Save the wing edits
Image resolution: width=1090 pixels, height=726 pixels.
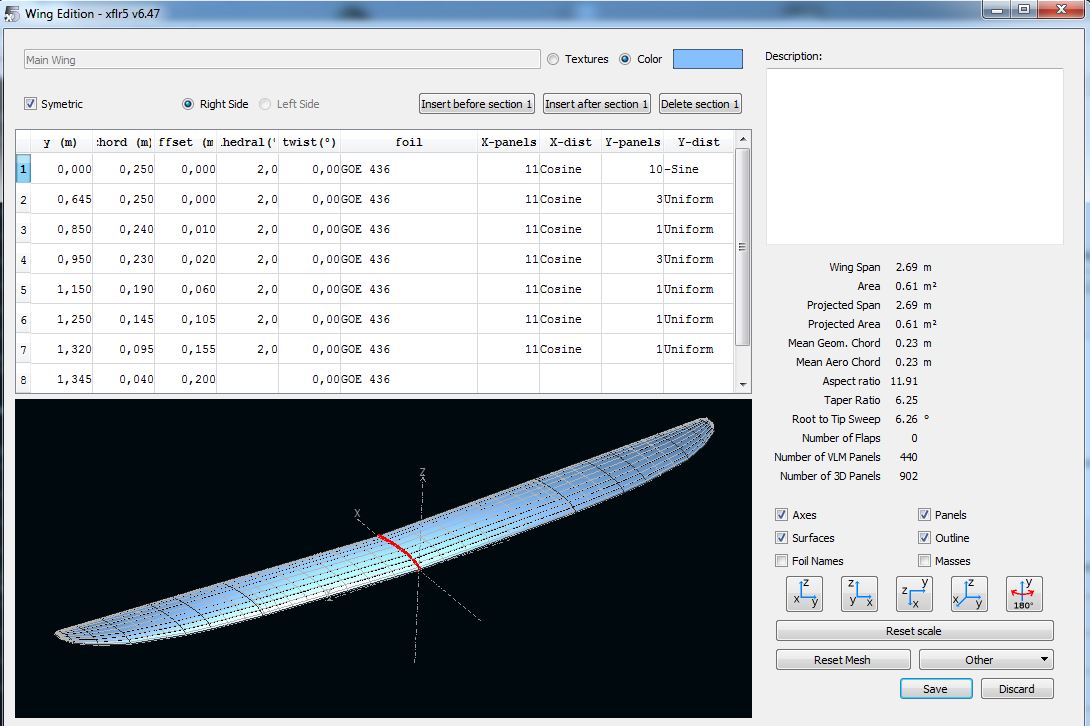pos(935,689)
